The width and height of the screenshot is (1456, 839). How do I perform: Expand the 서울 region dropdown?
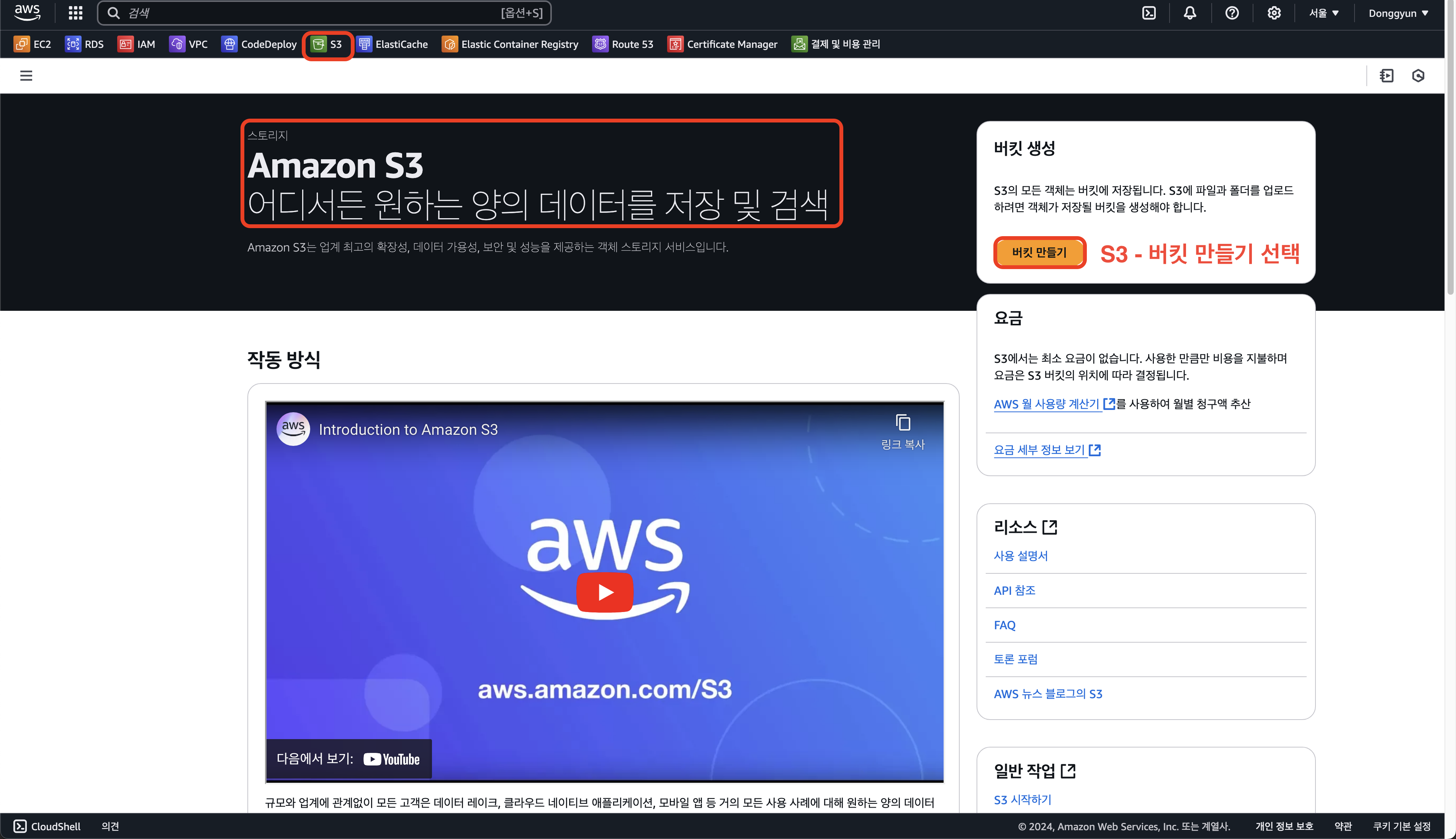point(1324,13)
